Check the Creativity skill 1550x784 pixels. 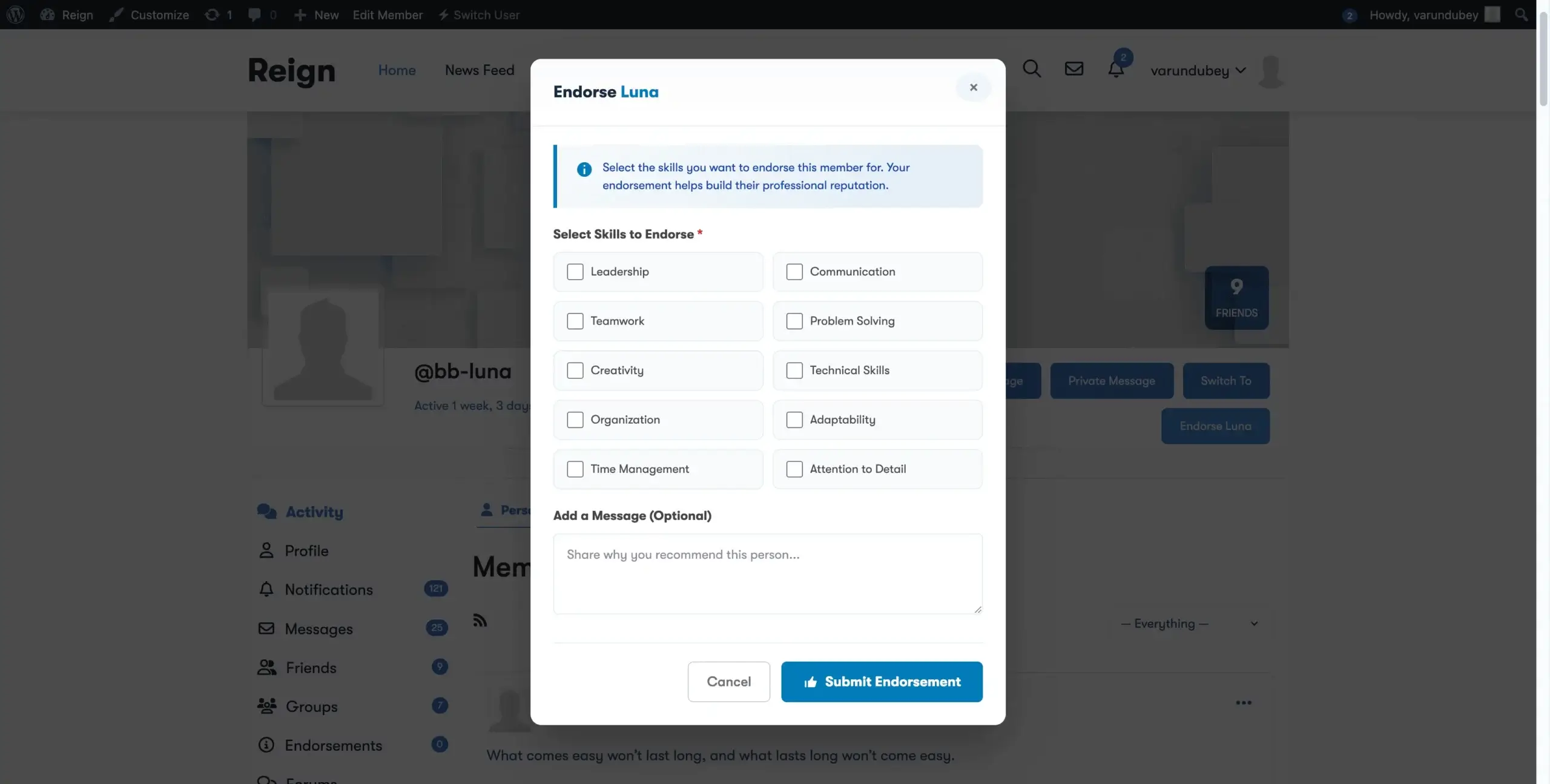click(x=575, y=370)
